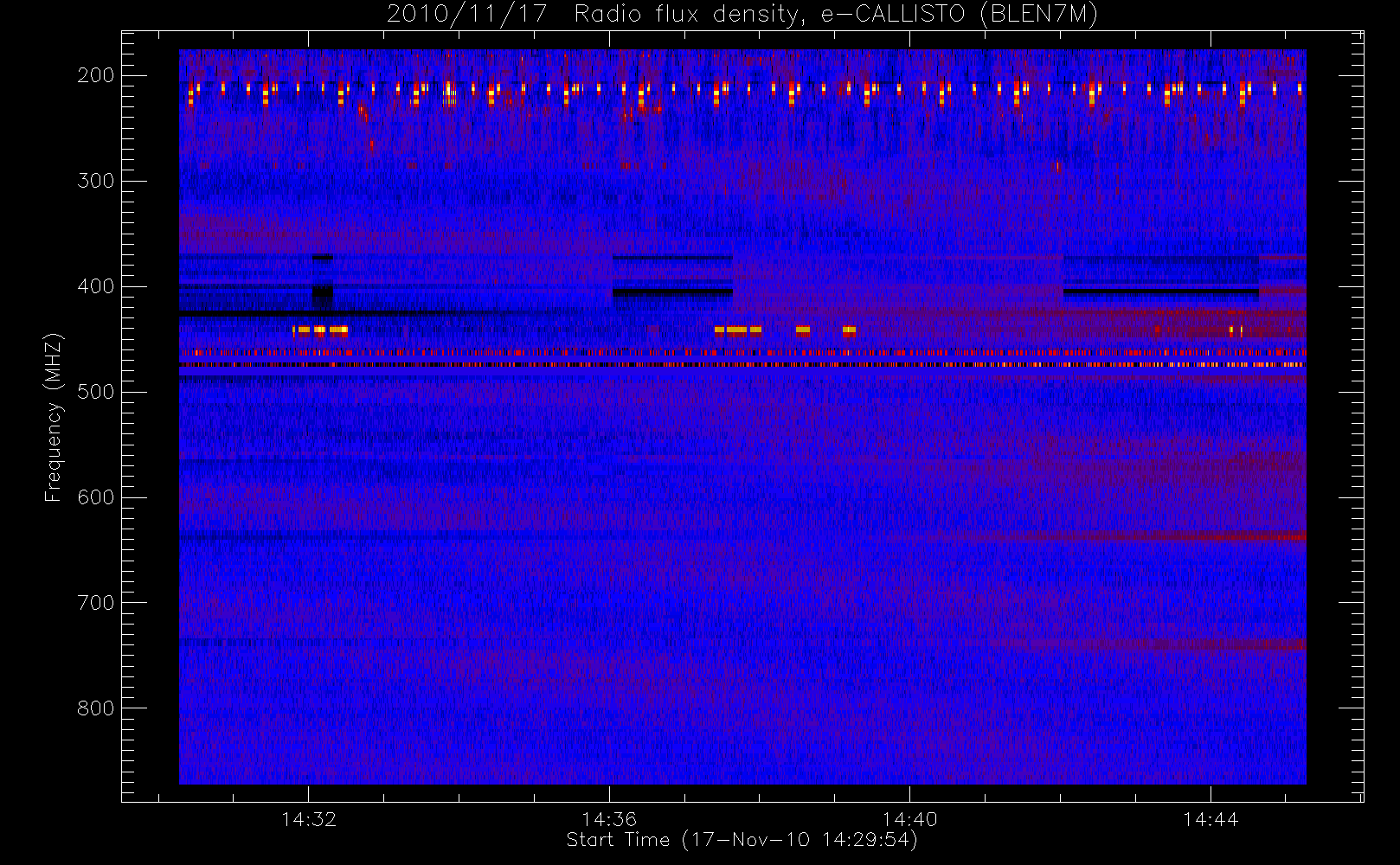Select the 200 frequency tick label
Viewport: 1400px width, 865px height.
pyautogui.click(x=96, y=75)
